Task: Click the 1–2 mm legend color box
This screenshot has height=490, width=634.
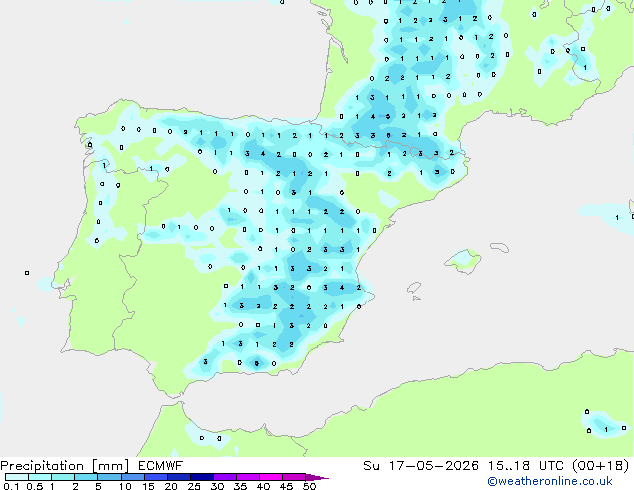Action: click(63, 477)
